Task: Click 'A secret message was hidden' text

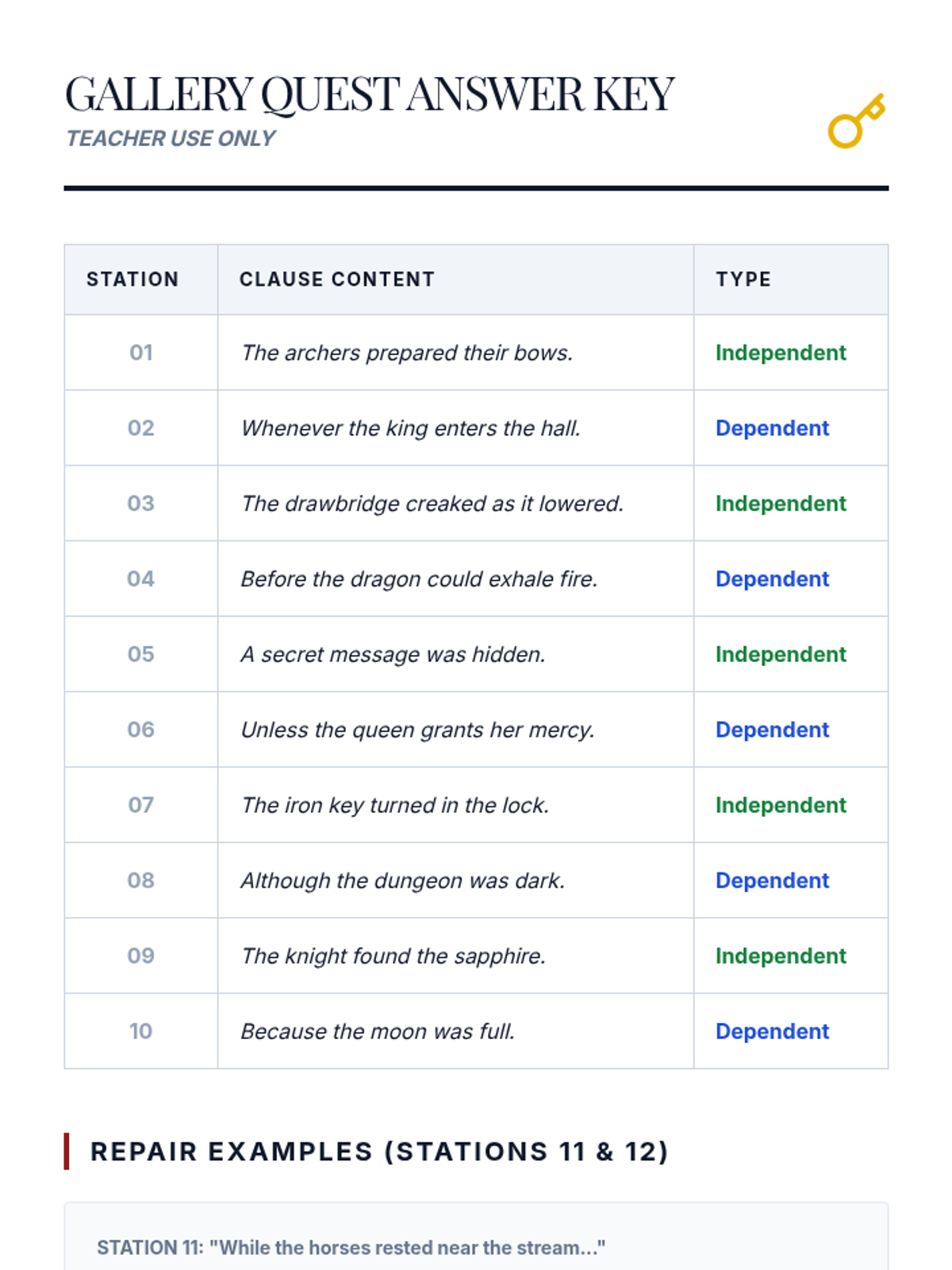Action: [393, 654]
